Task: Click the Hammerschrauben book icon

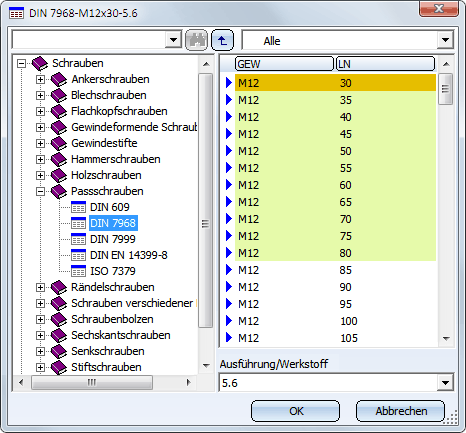Action: [59, 159]
